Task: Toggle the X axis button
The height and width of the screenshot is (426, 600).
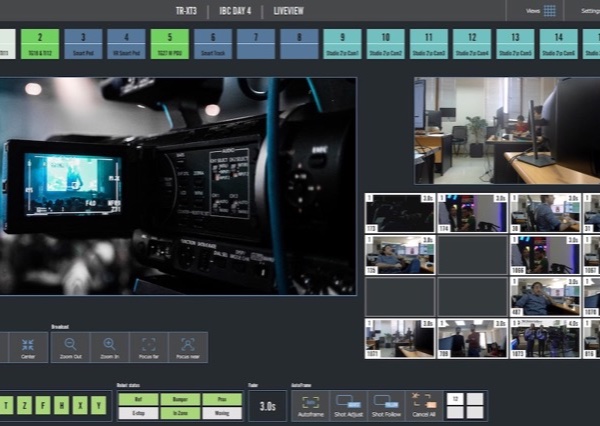Action: 80,405
